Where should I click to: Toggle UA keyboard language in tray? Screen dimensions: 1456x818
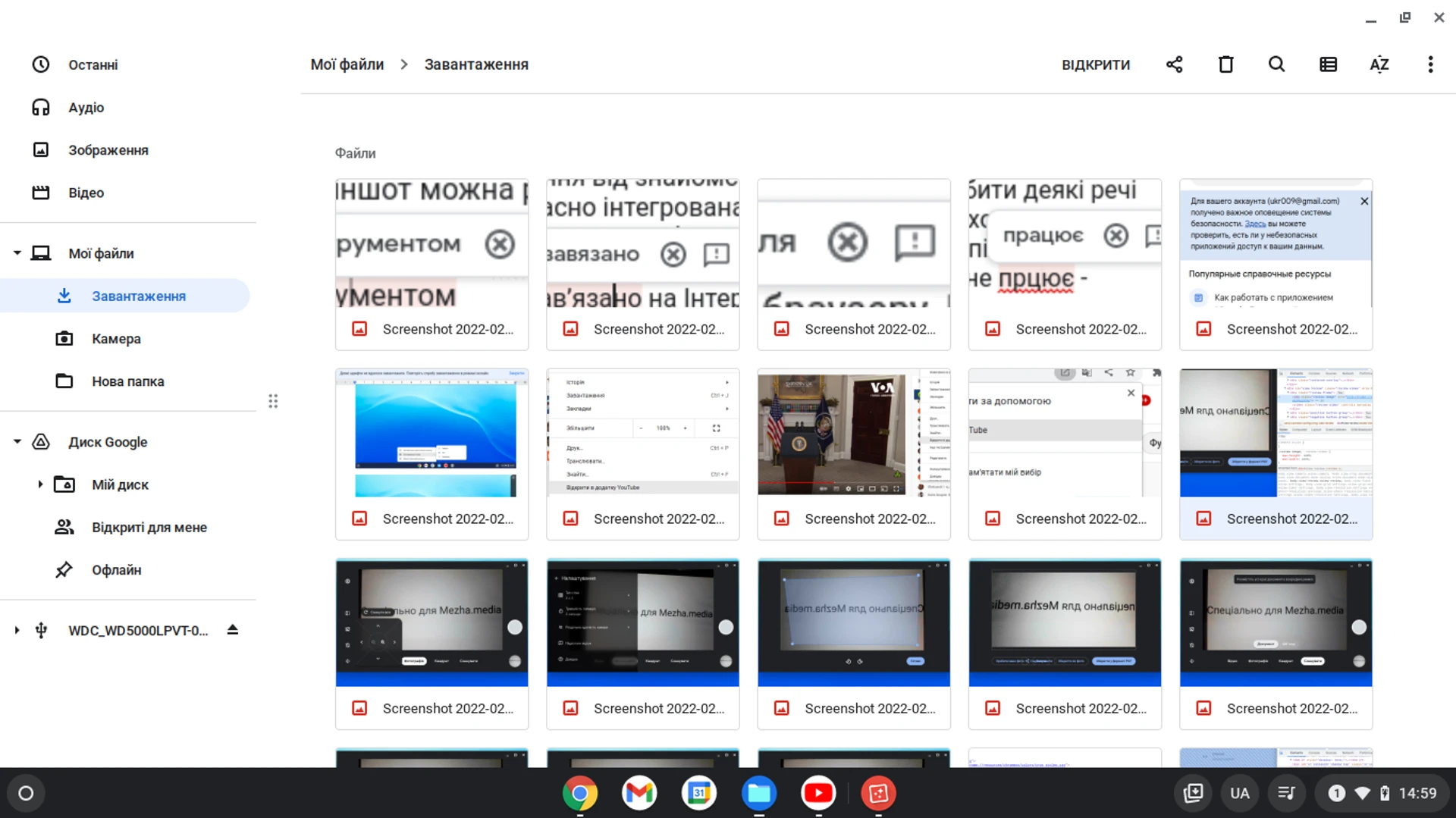click(1239, 793)
